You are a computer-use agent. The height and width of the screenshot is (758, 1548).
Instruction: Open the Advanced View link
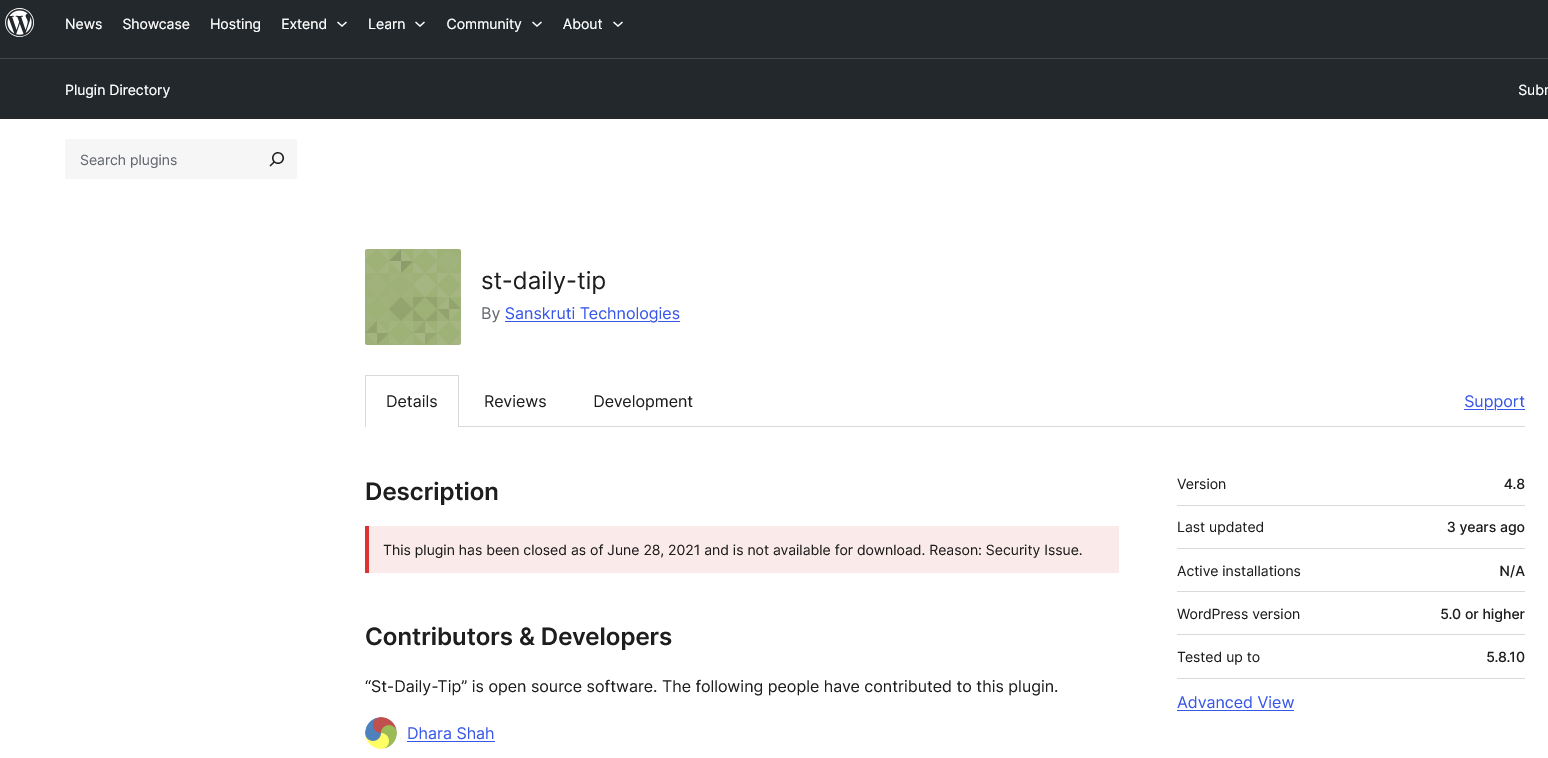(1235, 702)
